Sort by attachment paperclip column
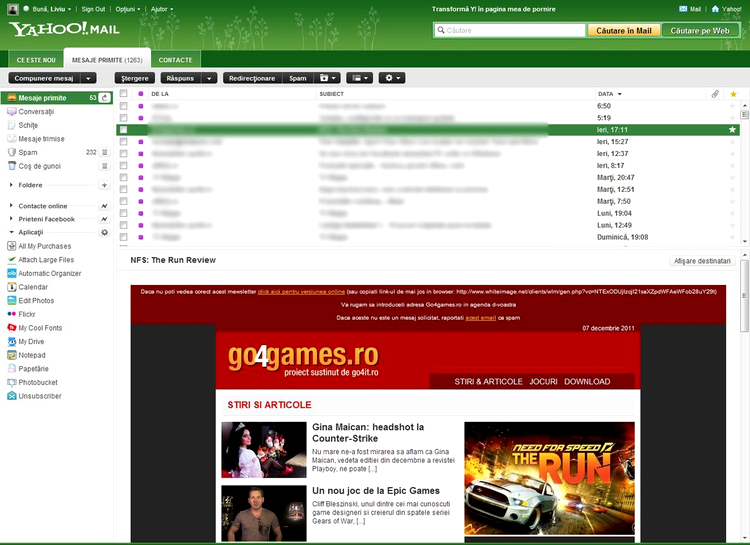This screenshot has width=750, height=545. pyautogui.click(x=715, y=94)
